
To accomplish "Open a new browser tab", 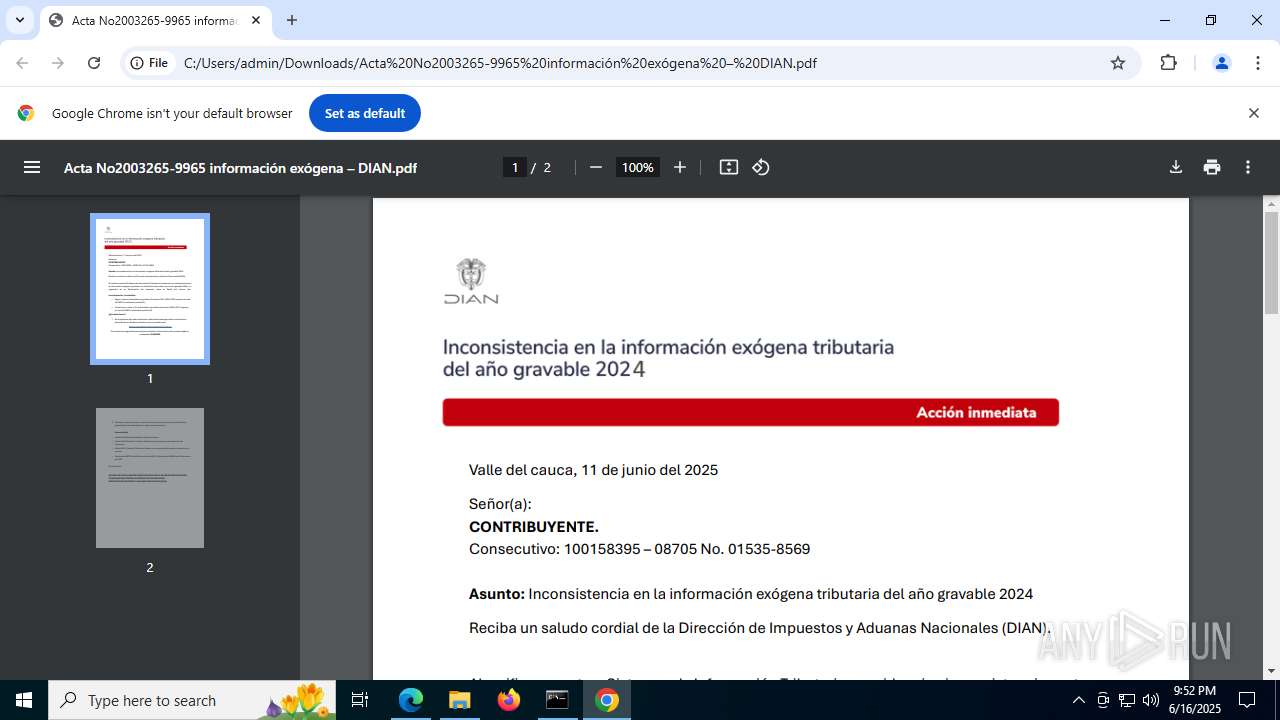I will [292, 20].
